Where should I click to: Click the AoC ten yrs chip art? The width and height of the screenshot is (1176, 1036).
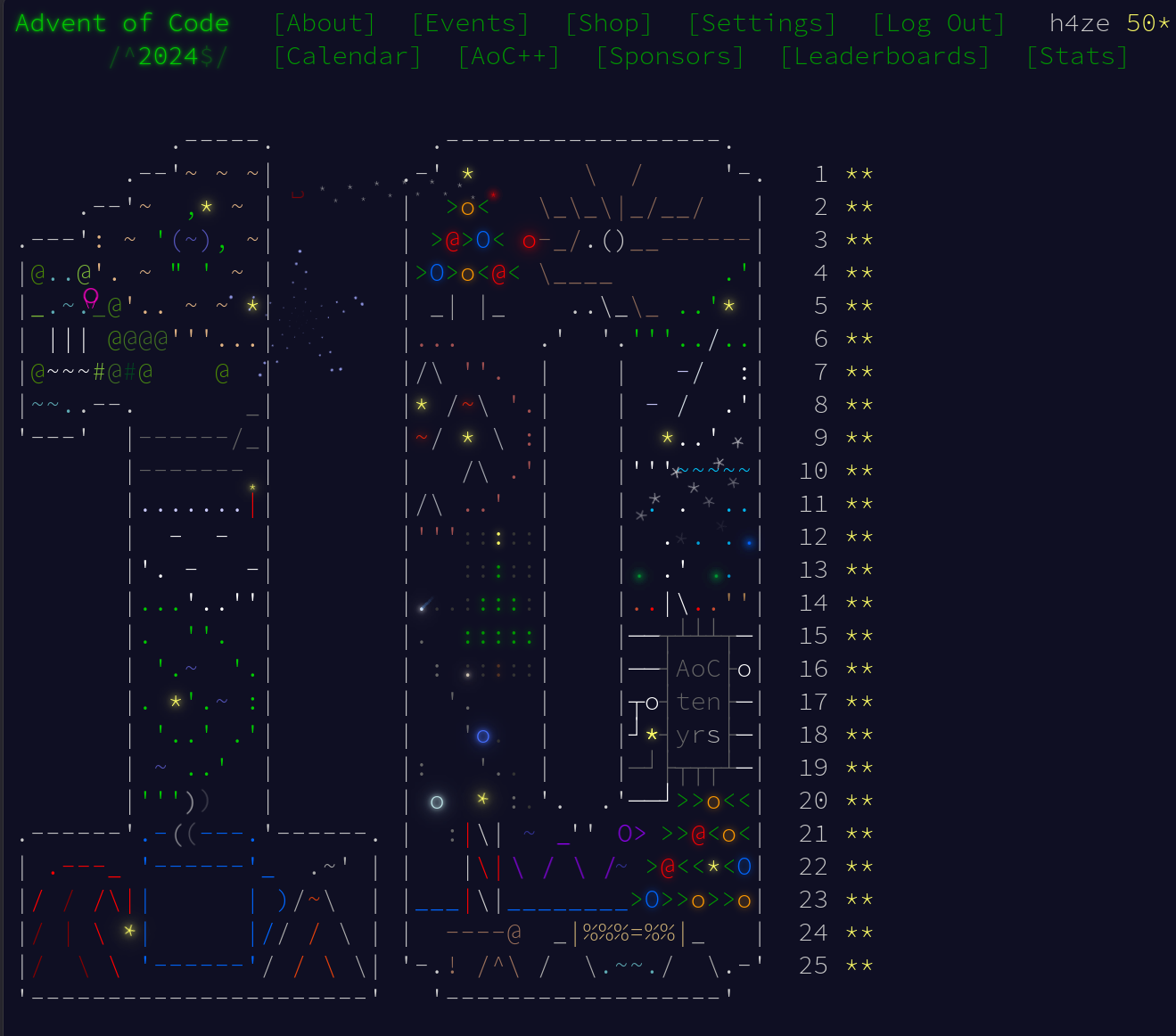click(698, 702)
